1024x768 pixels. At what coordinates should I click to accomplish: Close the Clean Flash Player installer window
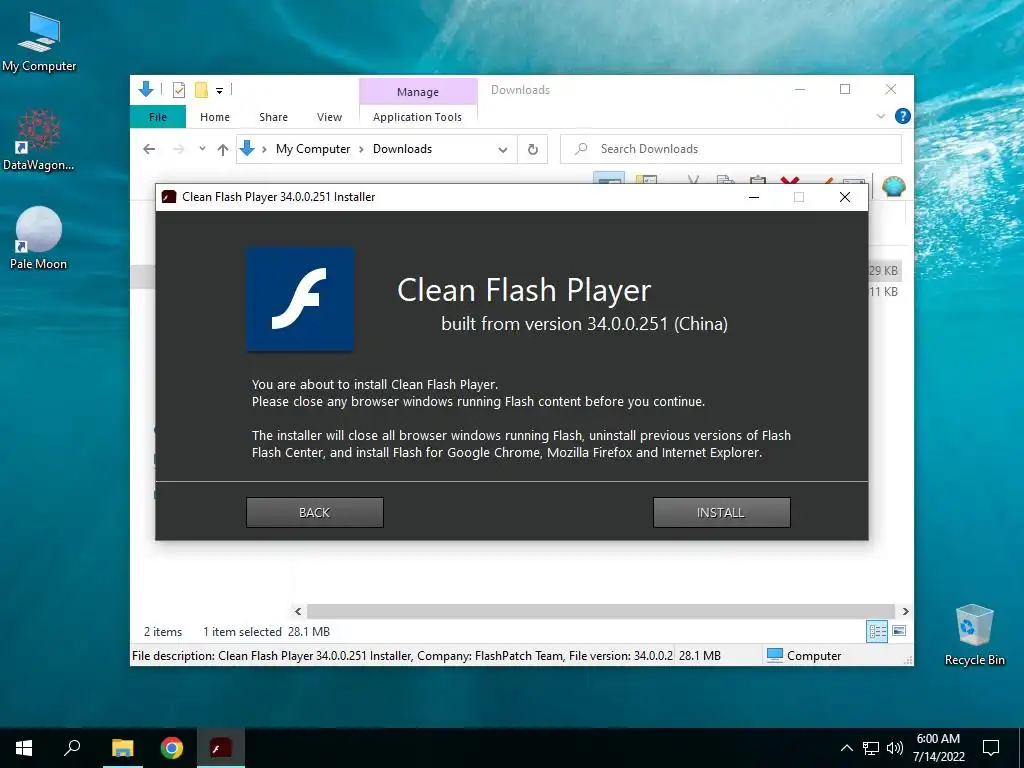click(x=844, y=197)
